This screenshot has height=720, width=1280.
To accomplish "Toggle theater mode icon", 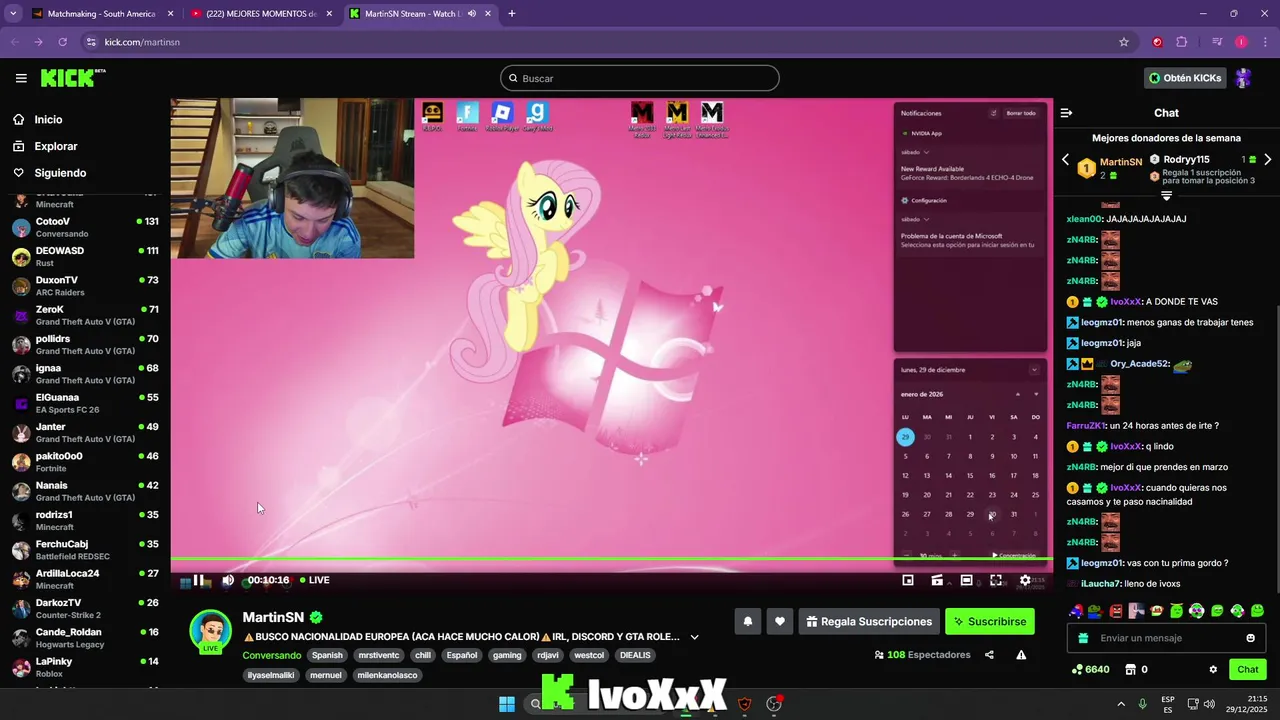I will [967, 580].
